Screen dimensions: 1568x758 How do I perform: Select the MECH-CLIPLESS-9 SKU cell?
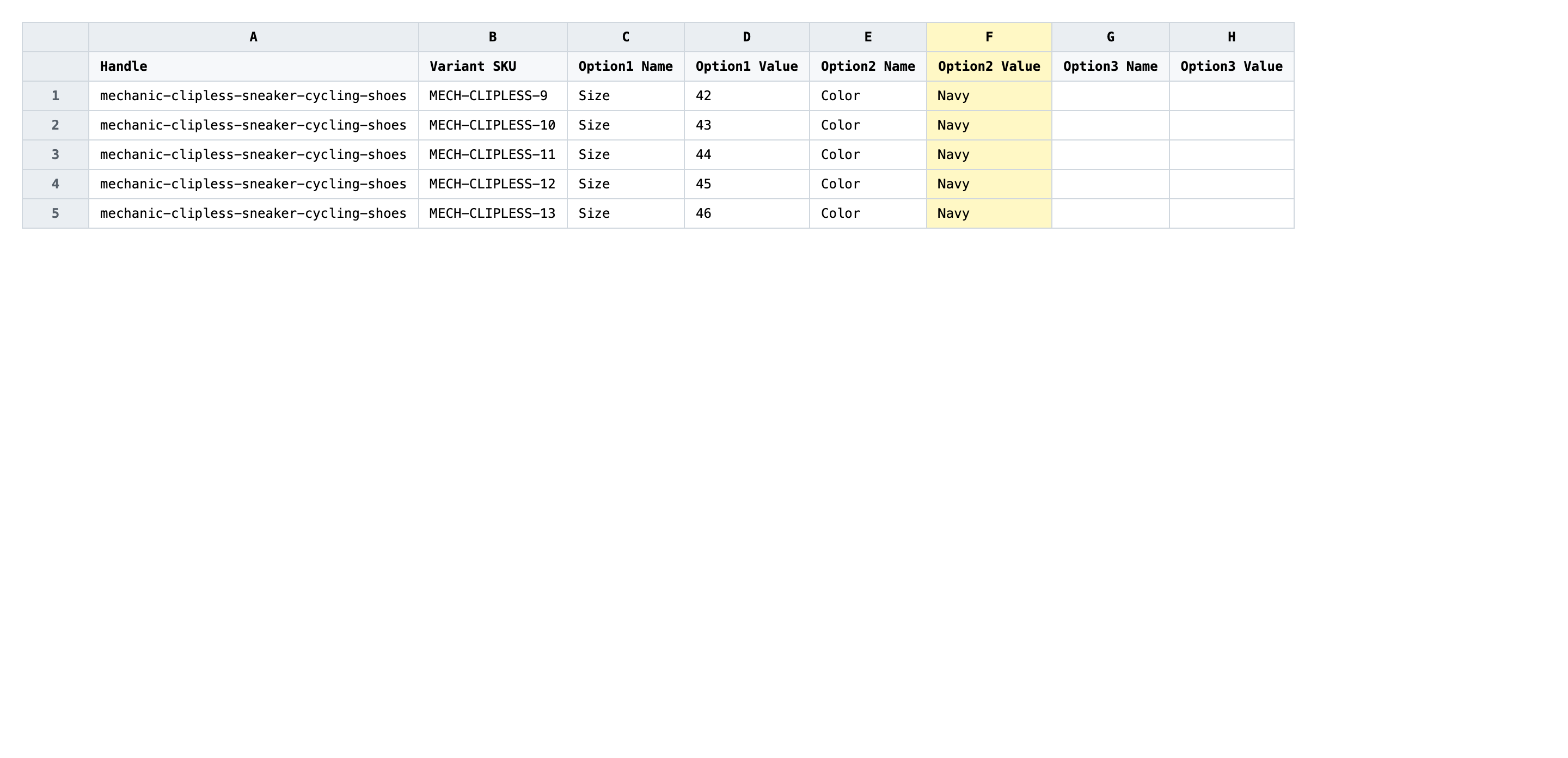tap(492, 96)
